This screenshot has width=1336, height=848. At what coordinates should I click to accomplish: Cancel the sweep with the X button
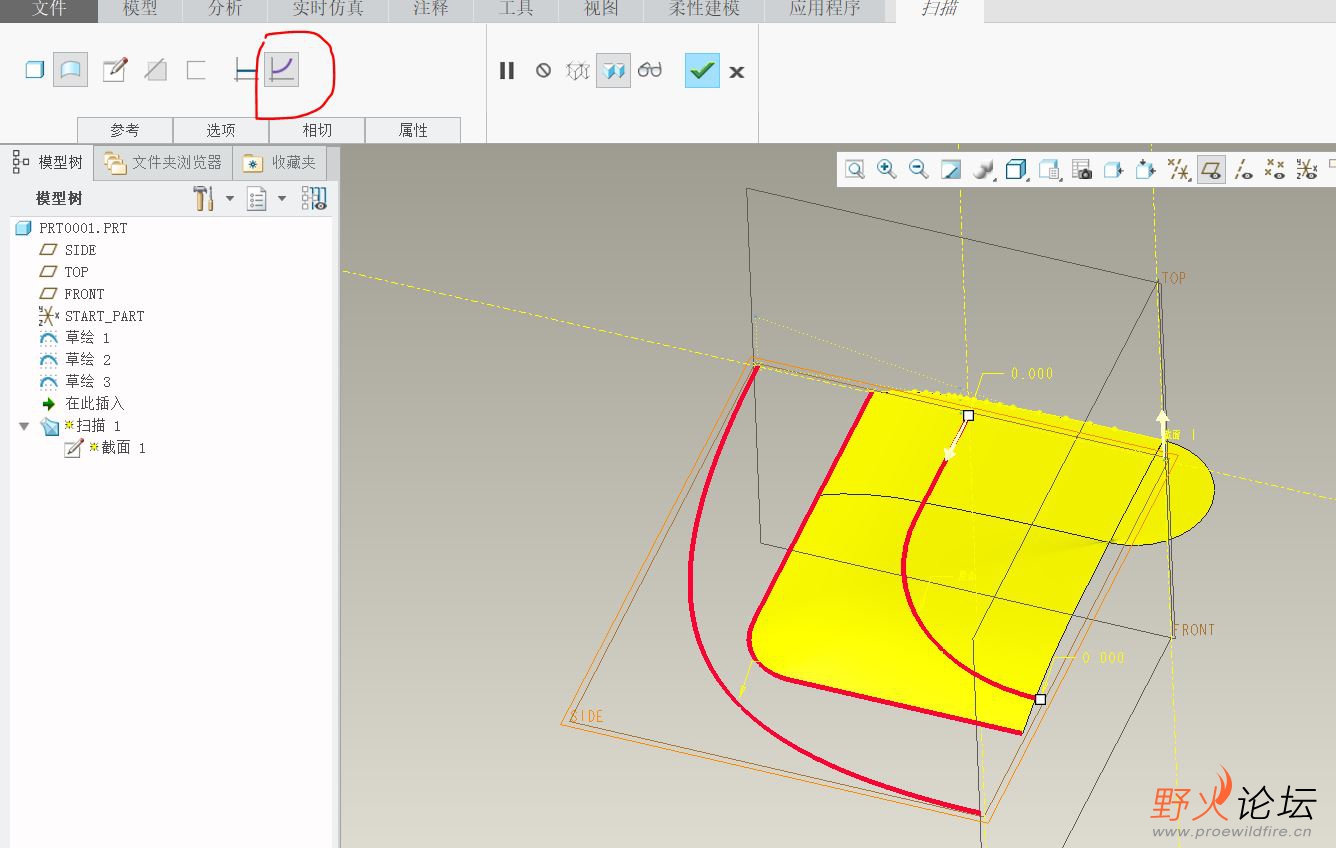point(737,72)
